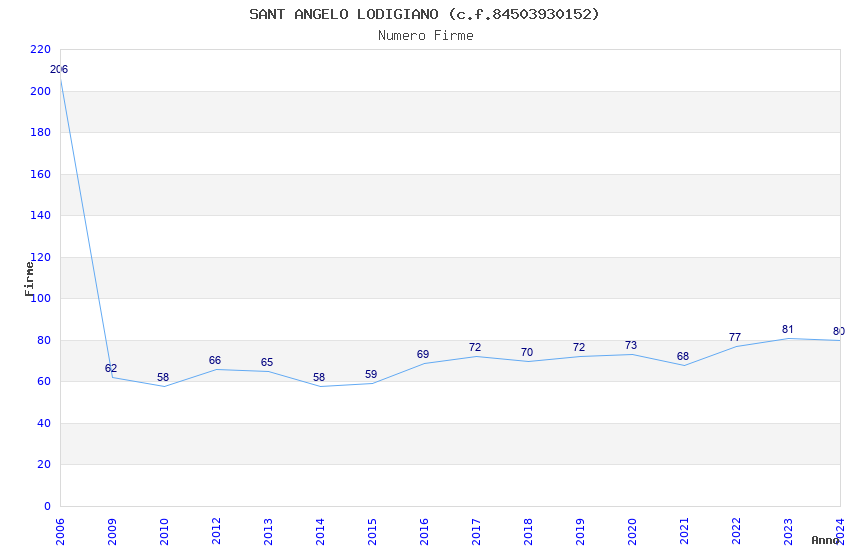Click the 81 data label for 2023
The image size is (850, 550).
coord(788,329)
